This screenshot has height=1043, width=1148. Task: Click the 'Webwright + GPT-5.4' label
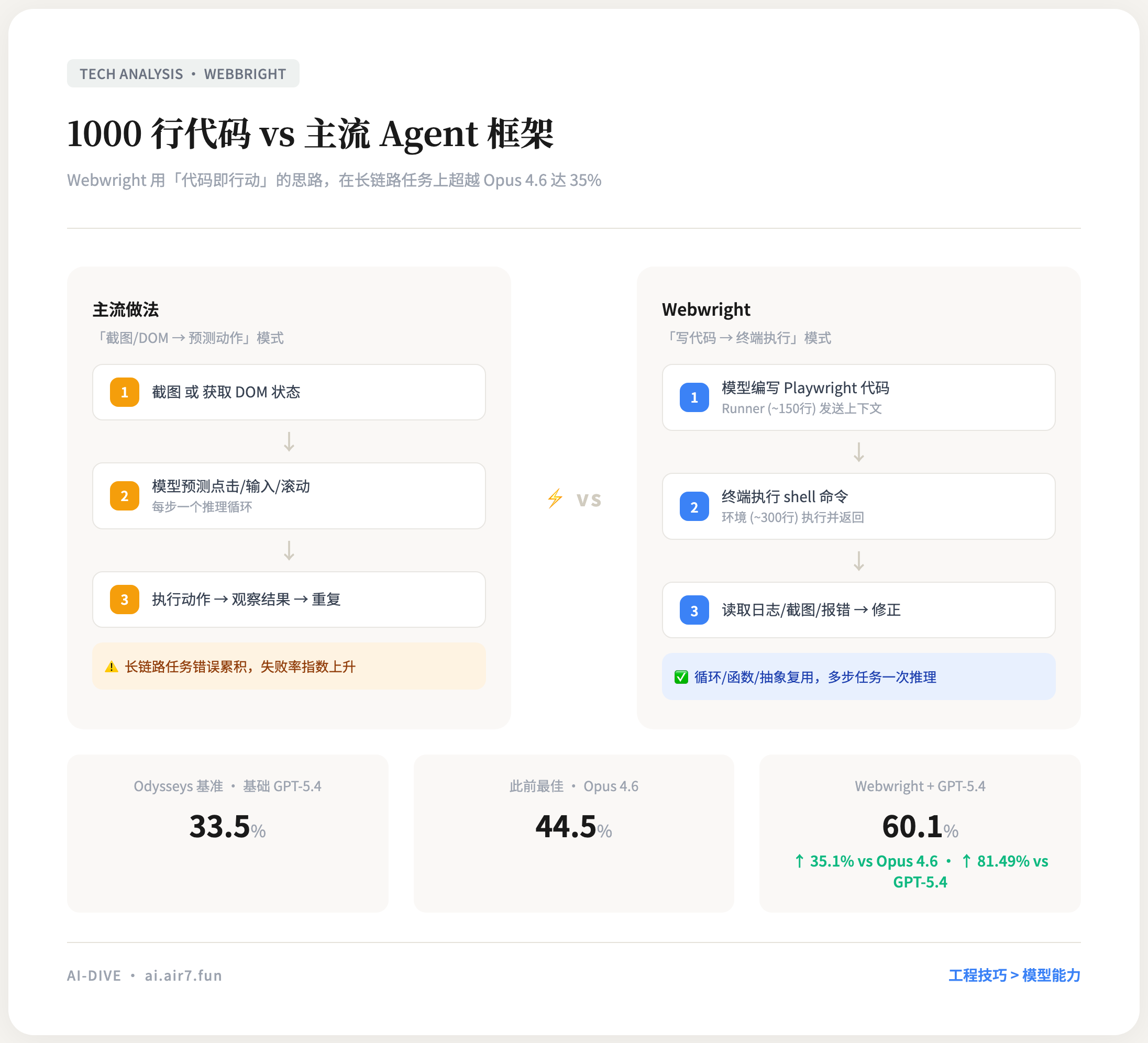point(920,786)
